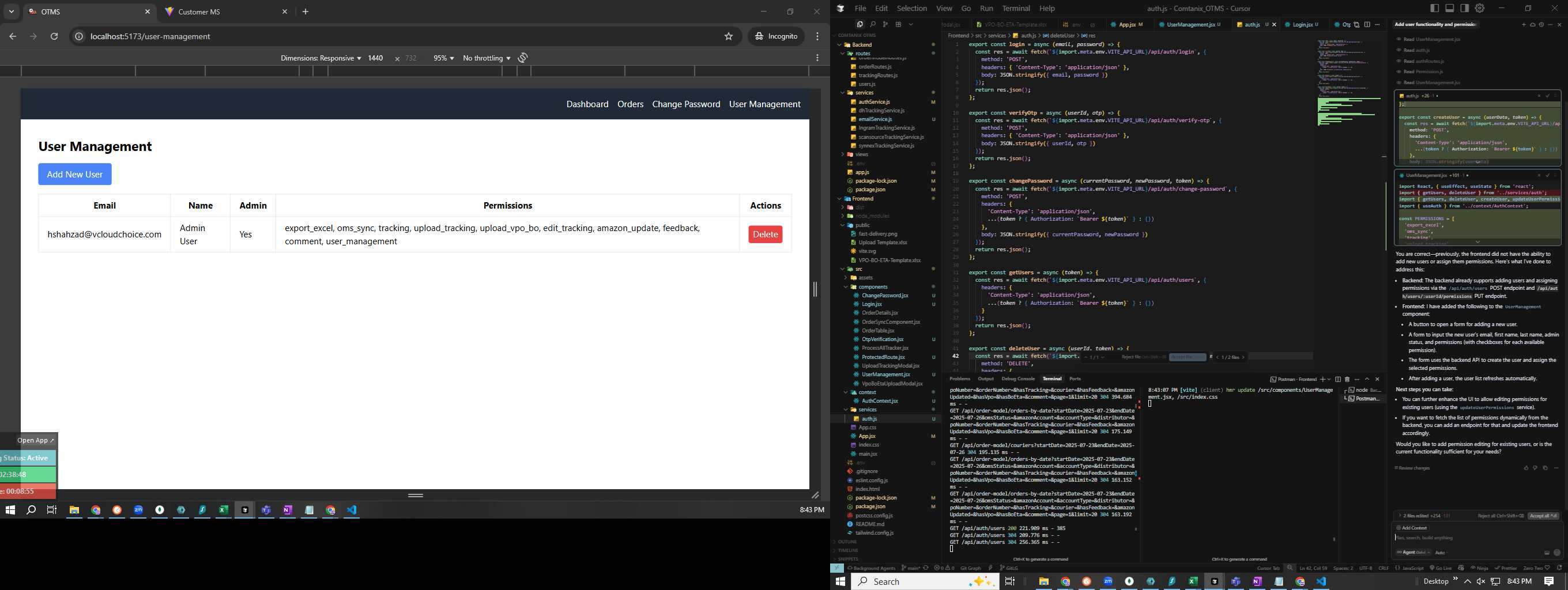Open Chrome's three-dot menu next to Incognito

[x=817, y=36]
